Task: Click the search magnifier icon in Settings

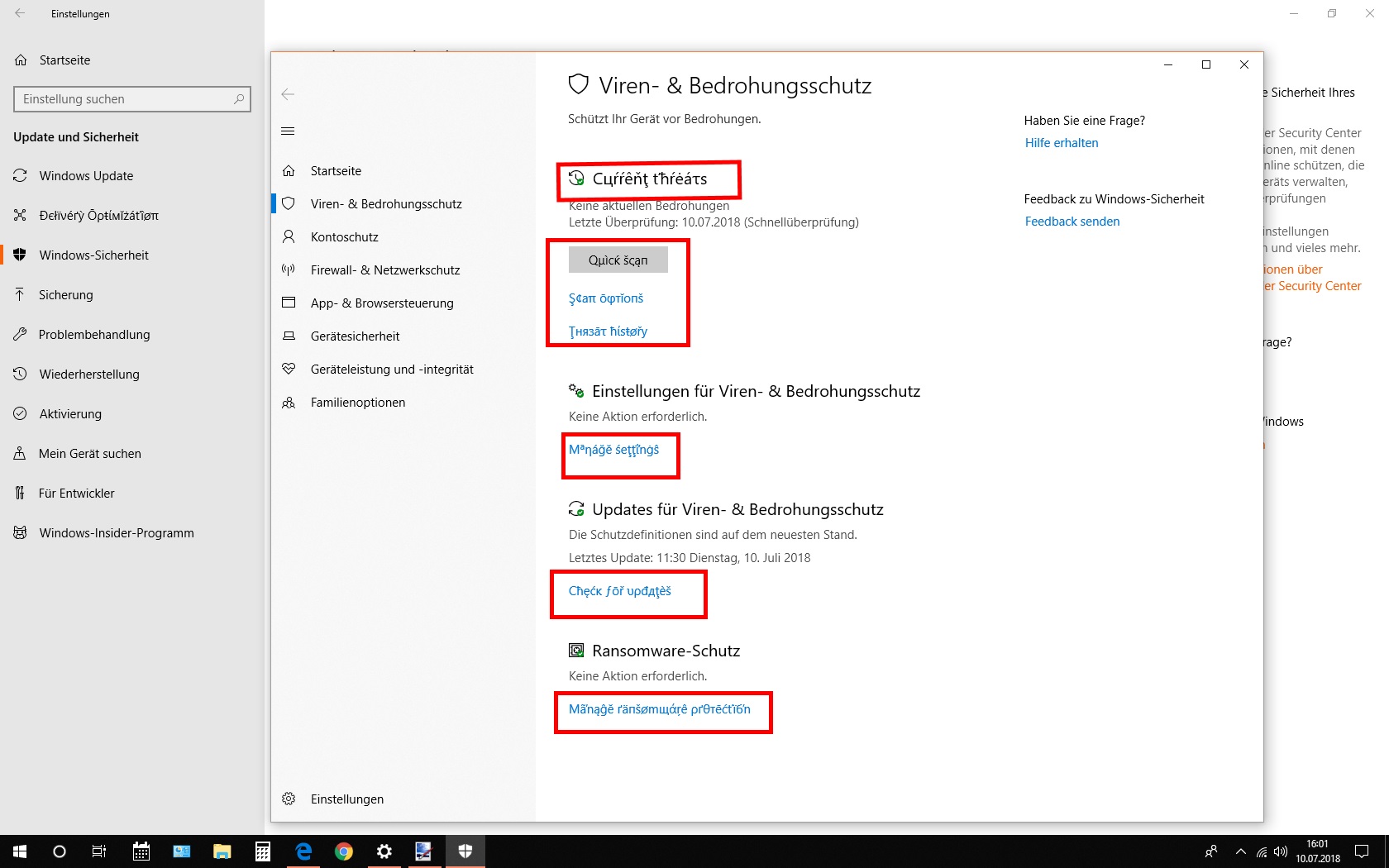Action: click(239, 99)
